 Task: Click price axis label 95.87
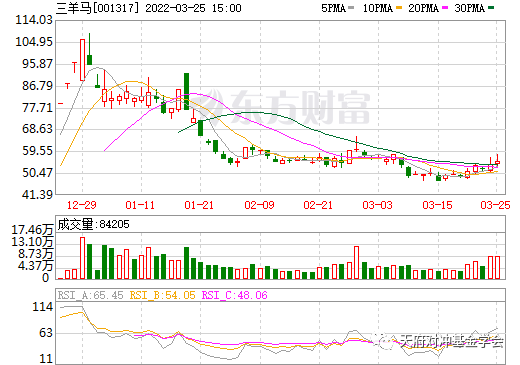(x=37, y=64)
